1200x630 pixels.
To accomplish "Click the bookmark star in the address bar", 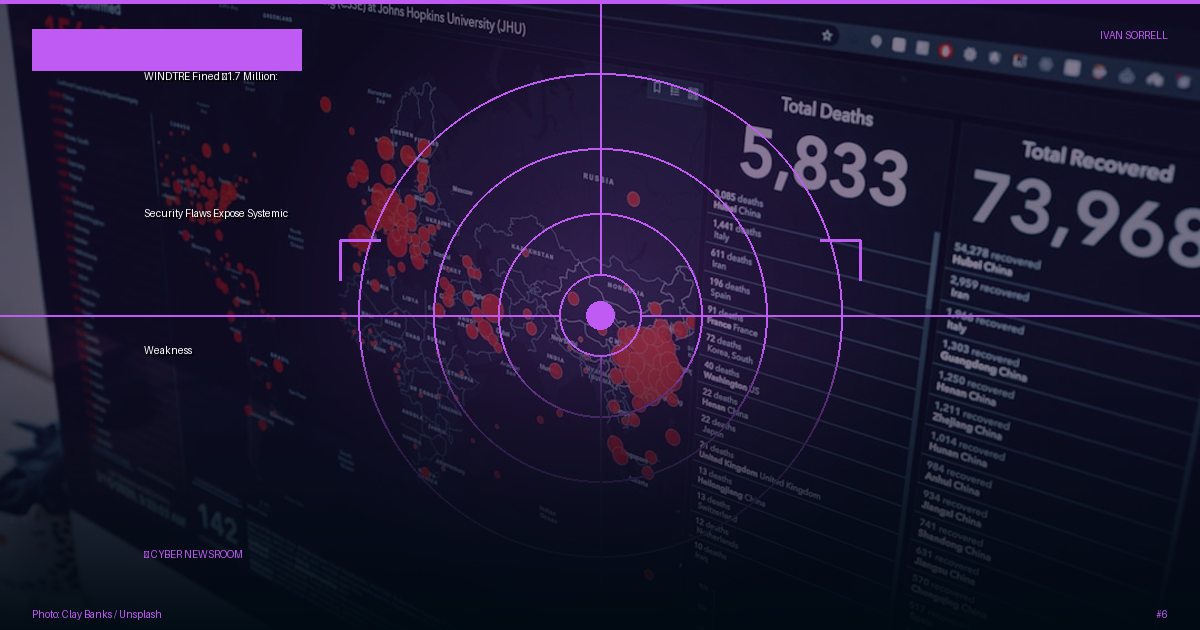I will pos(827,35).
